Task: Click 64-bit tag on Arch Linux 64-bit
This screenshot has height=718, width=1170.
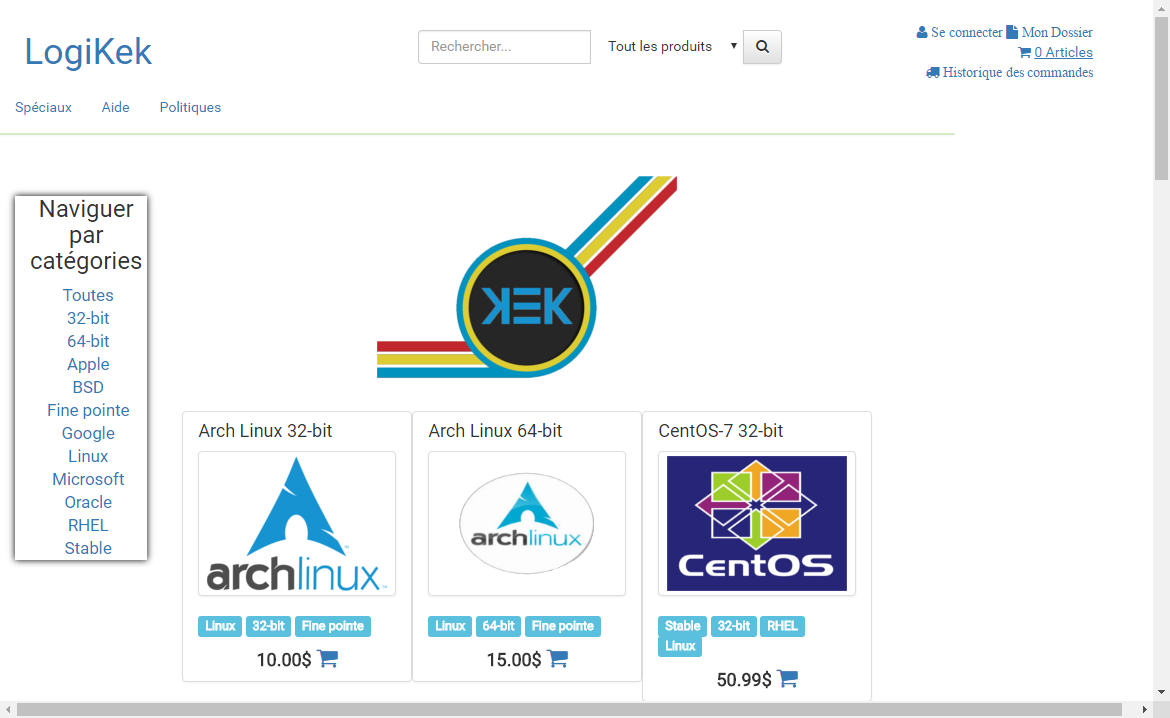Action: (498, 626)
